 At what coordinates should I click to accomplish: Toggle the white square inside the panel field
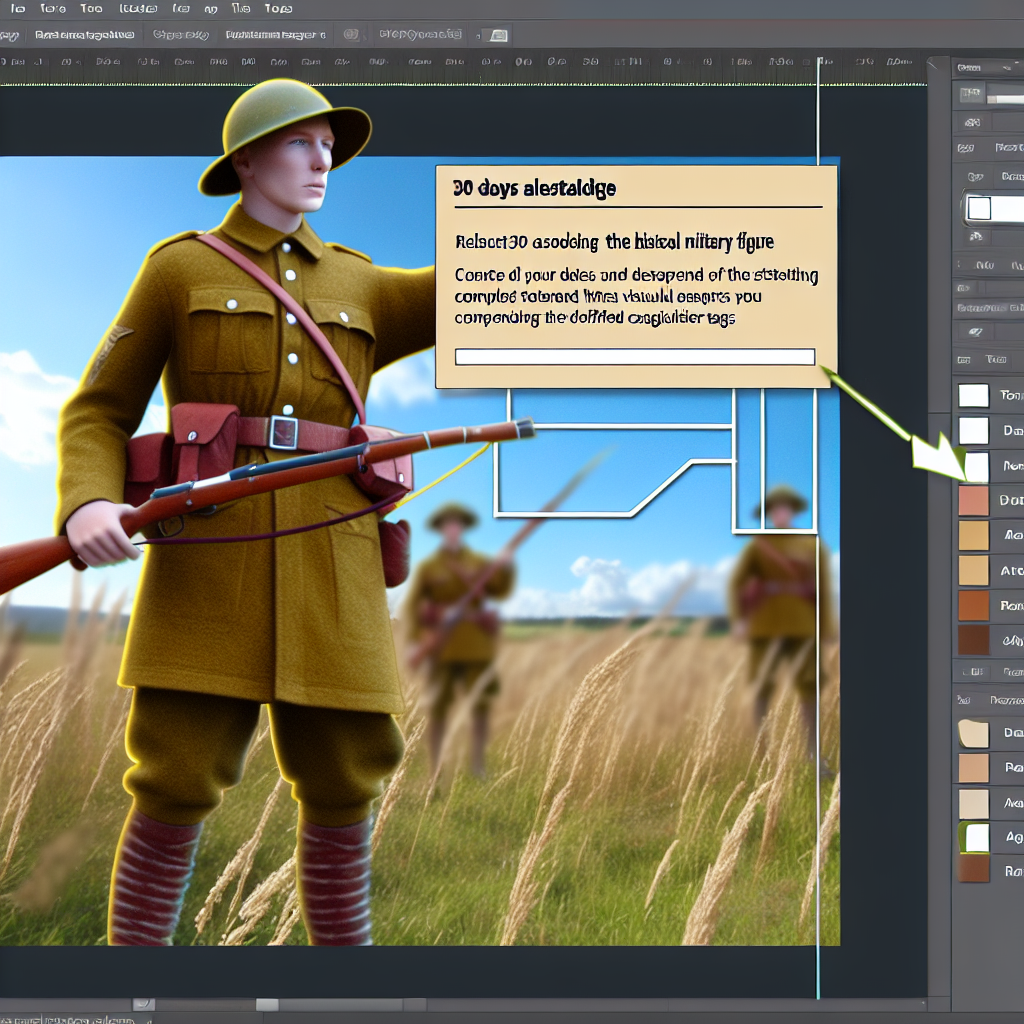(979, 208)
